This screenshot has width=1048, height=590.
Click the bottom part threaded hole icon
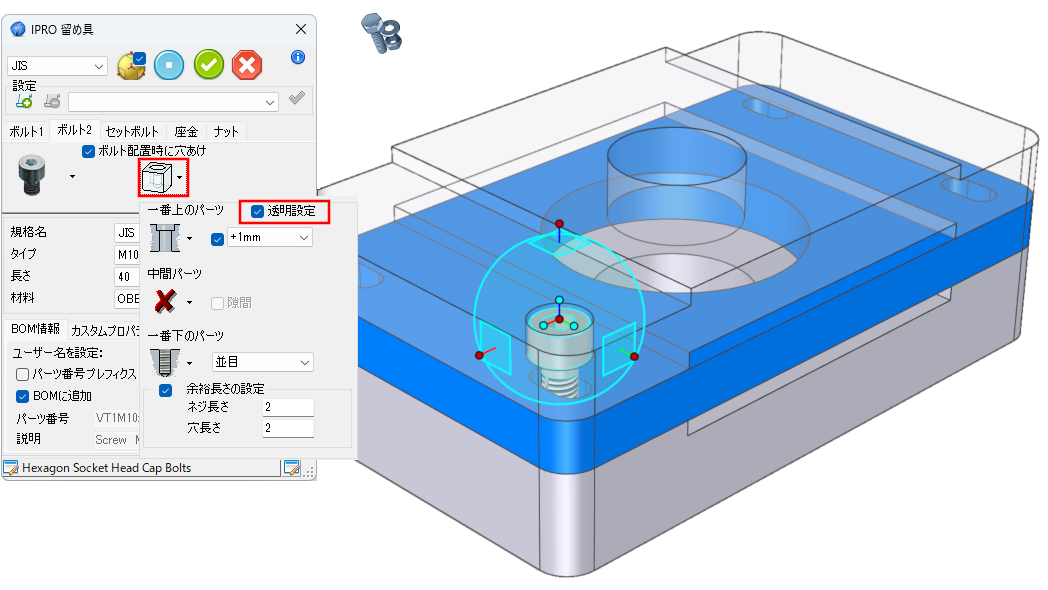[x=164, y=362]
